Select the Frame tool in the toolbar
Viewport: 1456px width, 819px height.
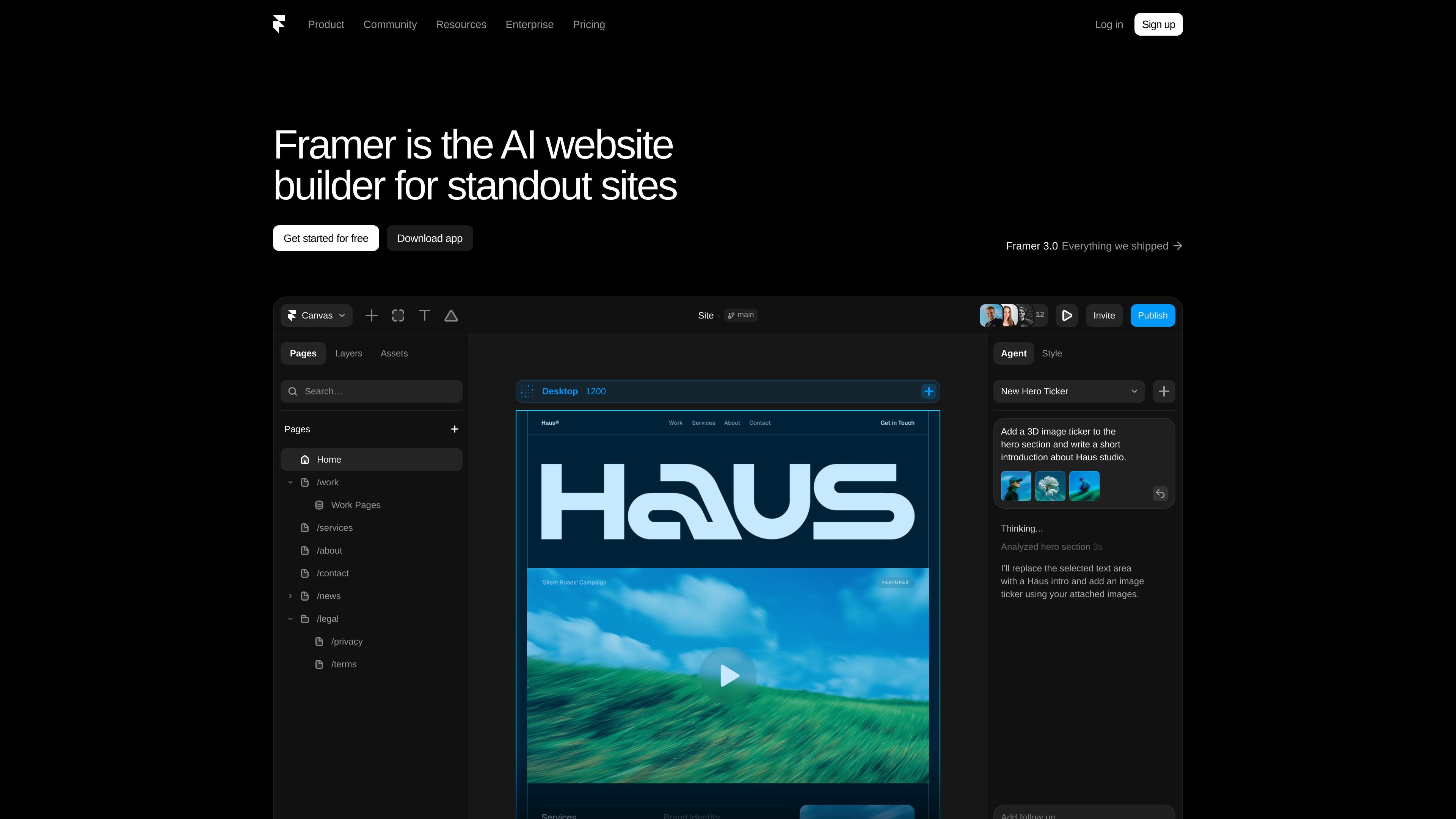click(398, 315)
